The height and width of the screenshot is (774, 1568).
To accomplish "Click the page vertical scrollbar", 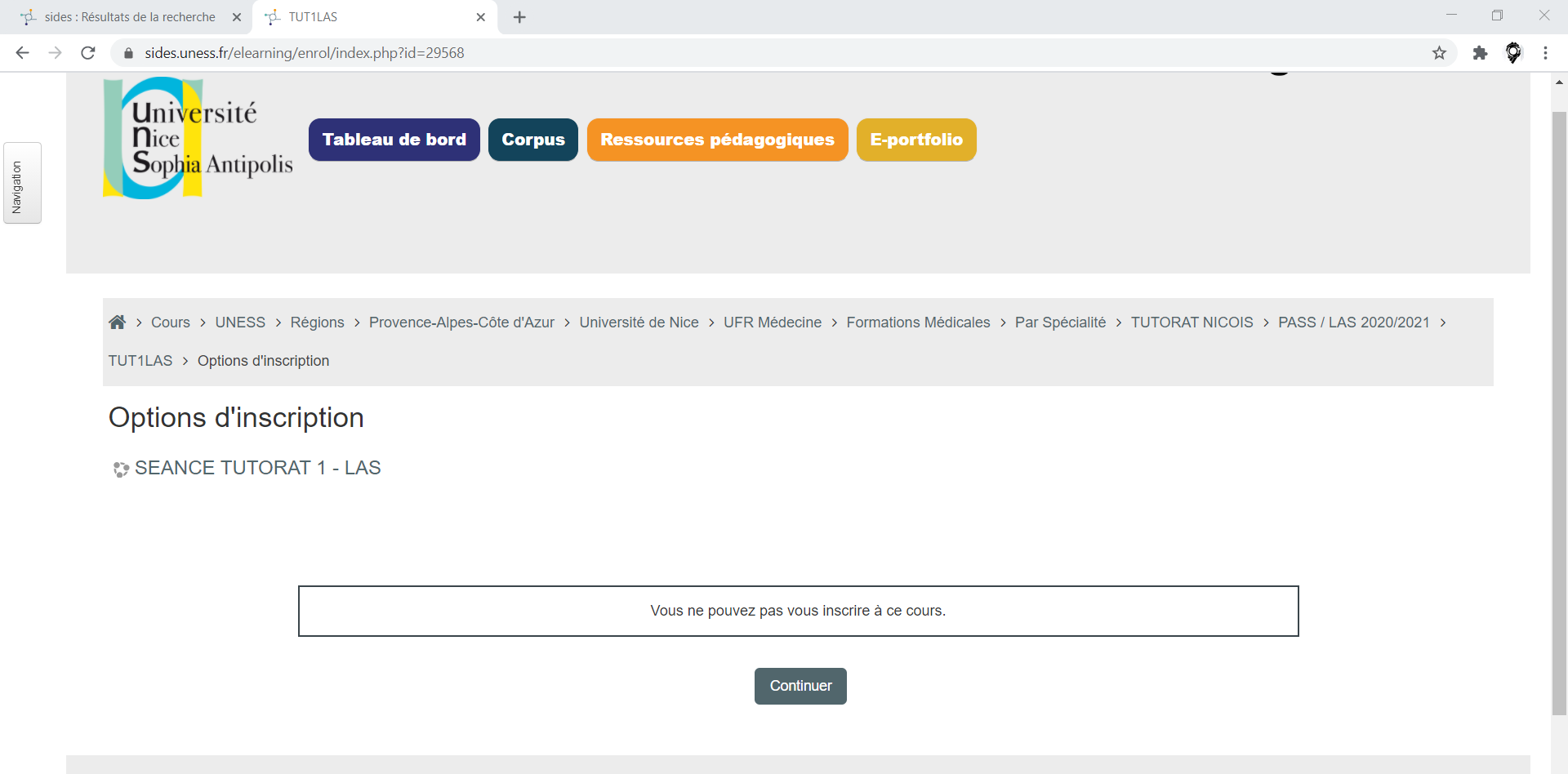I will (1558, 408).
